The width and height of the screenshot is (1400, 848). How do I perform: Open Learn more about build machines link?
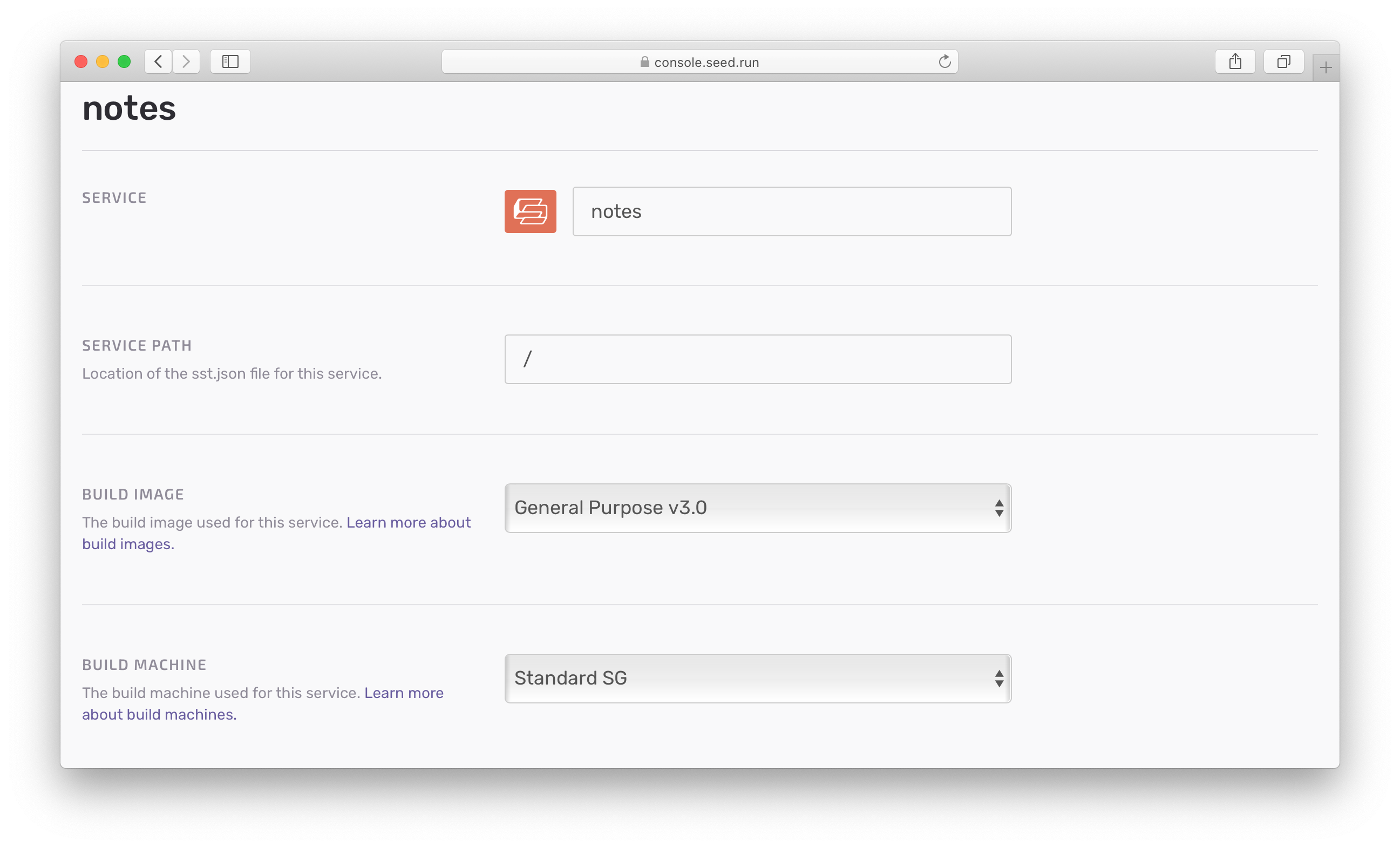point(403,693)
